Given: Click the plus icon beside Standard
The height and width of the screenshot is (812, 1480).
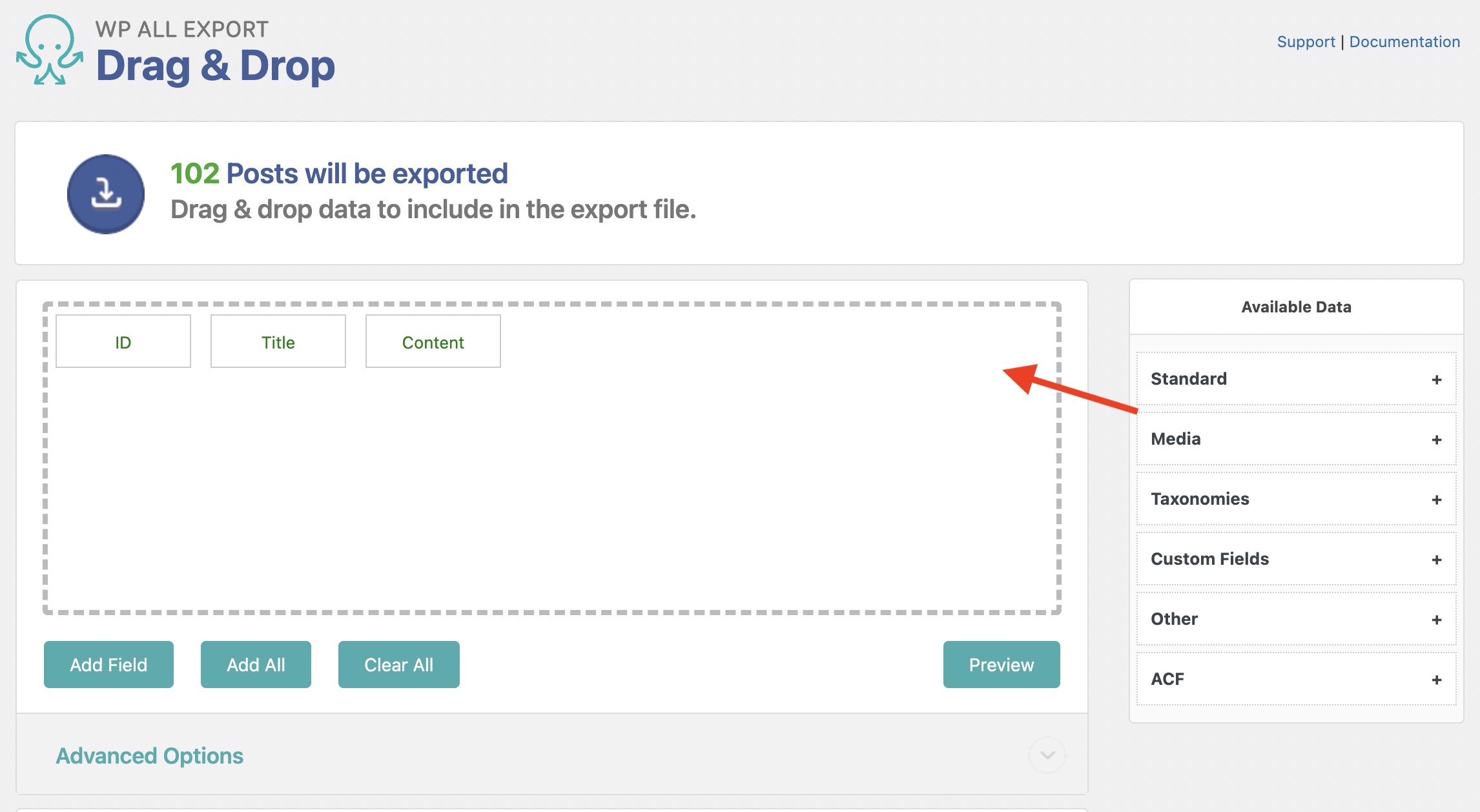Looking at the screenshot, I should click(1436, 380).
